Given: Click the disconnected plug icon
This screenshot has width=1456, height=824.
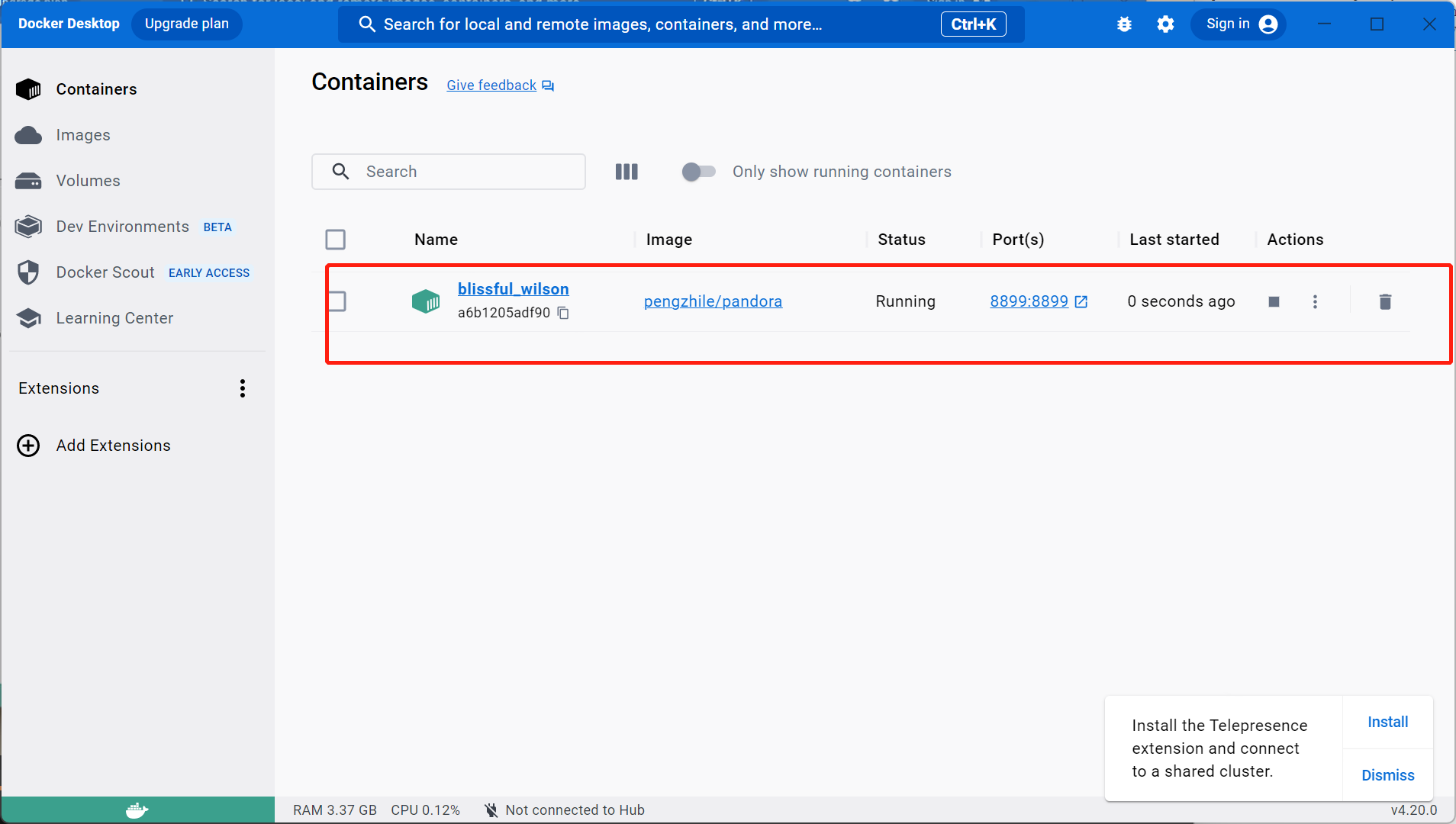Looking at the screenshot, I should point(491,810).
